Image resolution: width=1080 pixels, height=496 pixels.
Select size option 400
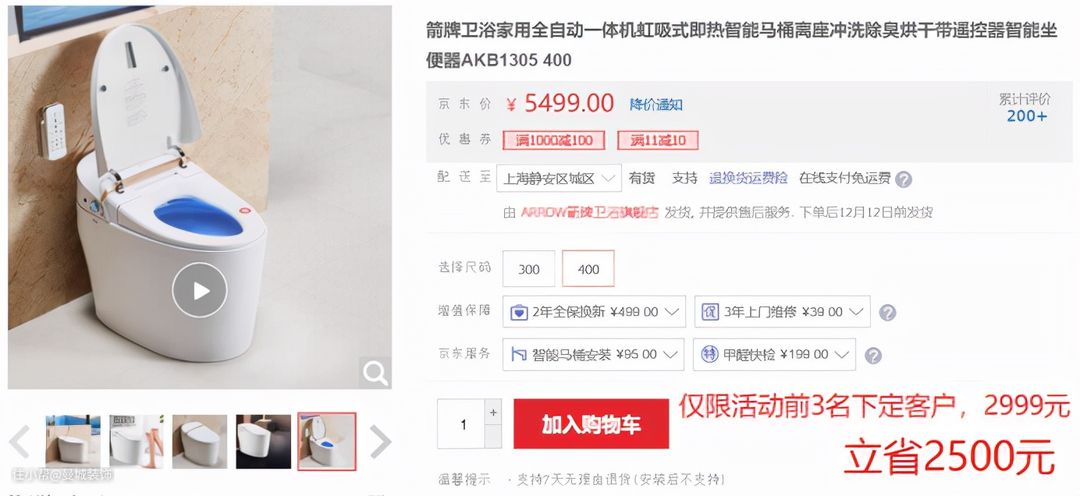[x=588, y=269]
